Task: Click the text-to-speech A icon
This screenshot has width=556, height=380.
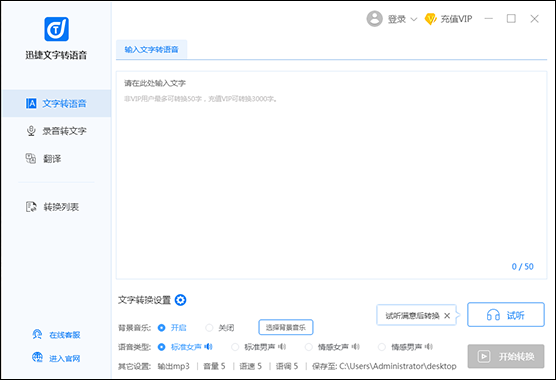Action: click(31, 103)
